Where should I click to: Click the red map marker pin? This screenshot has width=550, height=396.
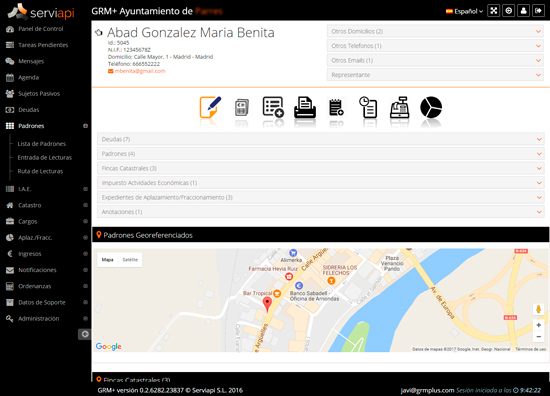click(267, 304)
